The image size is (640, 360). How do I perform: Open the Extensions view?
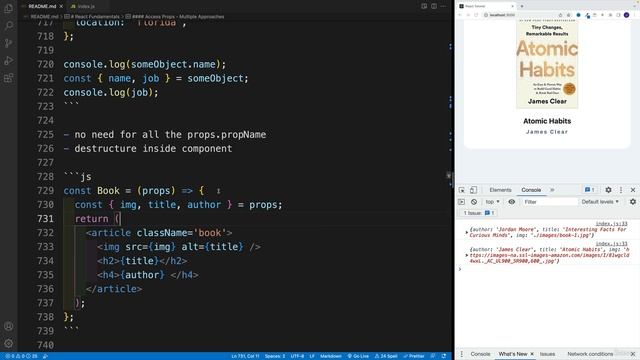pyautogui.click(x=8, y=78)
